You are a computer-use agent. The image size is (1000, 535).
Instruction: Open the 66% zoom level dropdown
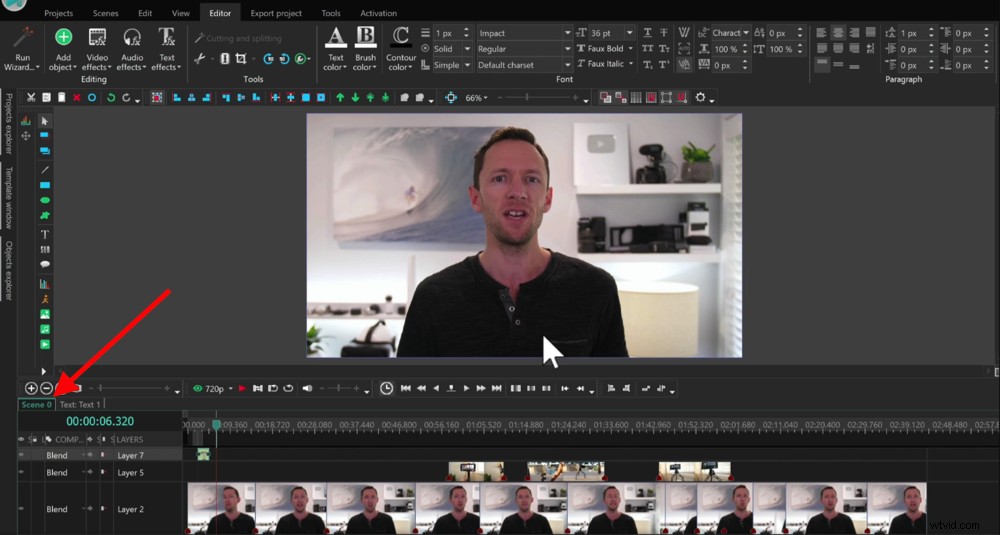pos(476,98)
